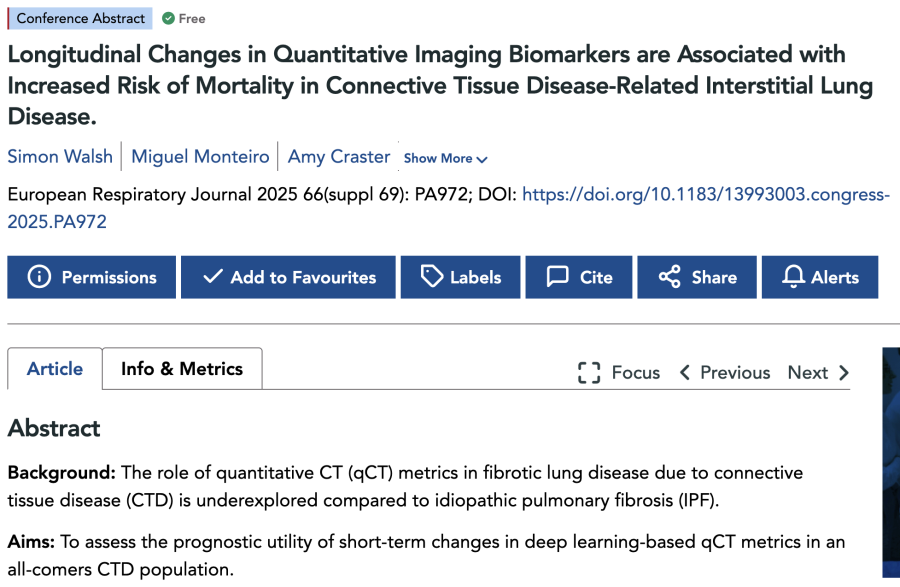Select the Article tab

pos(54,368)
